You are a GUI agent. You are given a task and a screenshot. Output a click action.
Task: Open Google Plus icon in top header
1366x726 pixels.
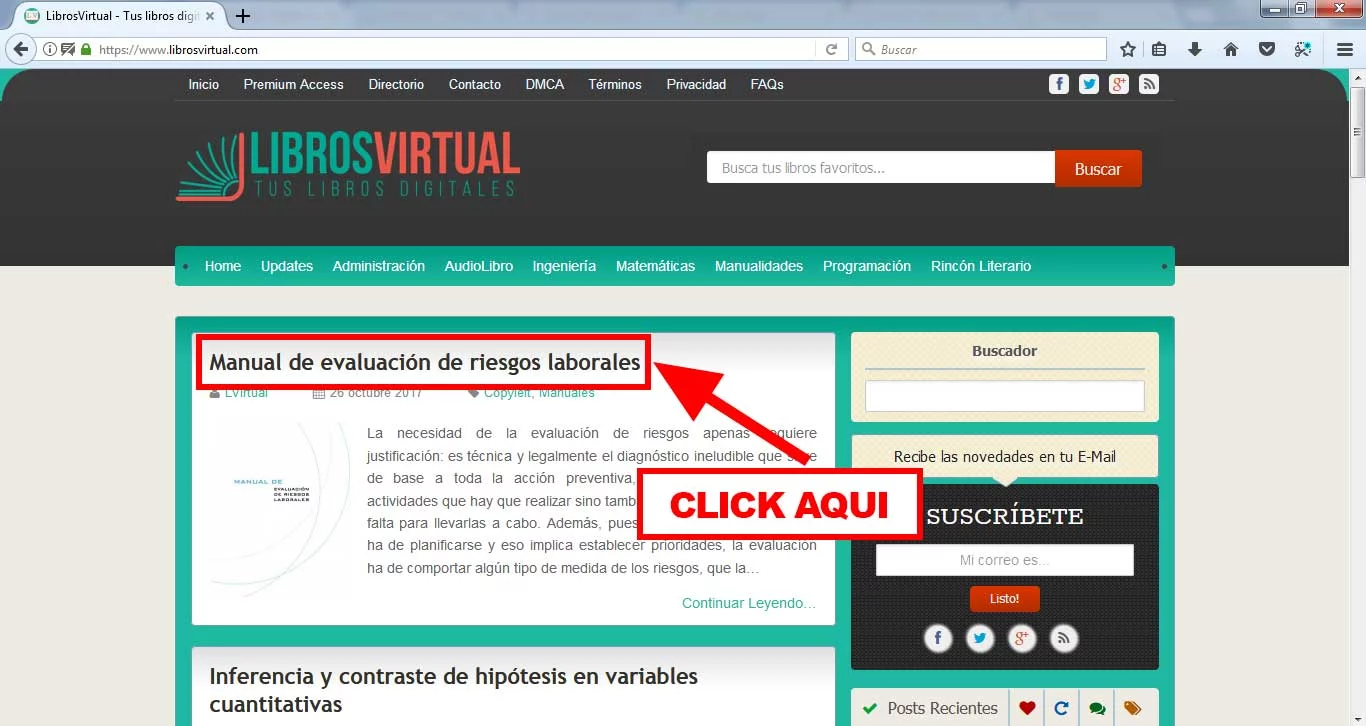pyautogui.click(x=1119, y=84)
